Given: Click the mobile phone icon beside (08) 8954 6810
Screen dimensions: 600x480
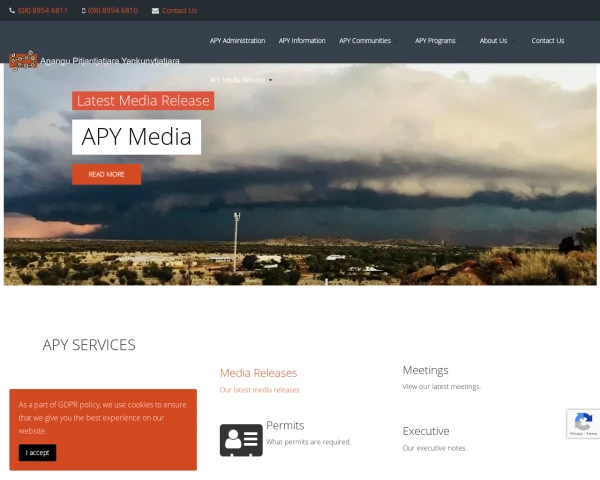Looking at the screenshot, I should pyautogui.click(x=84, y=11).
